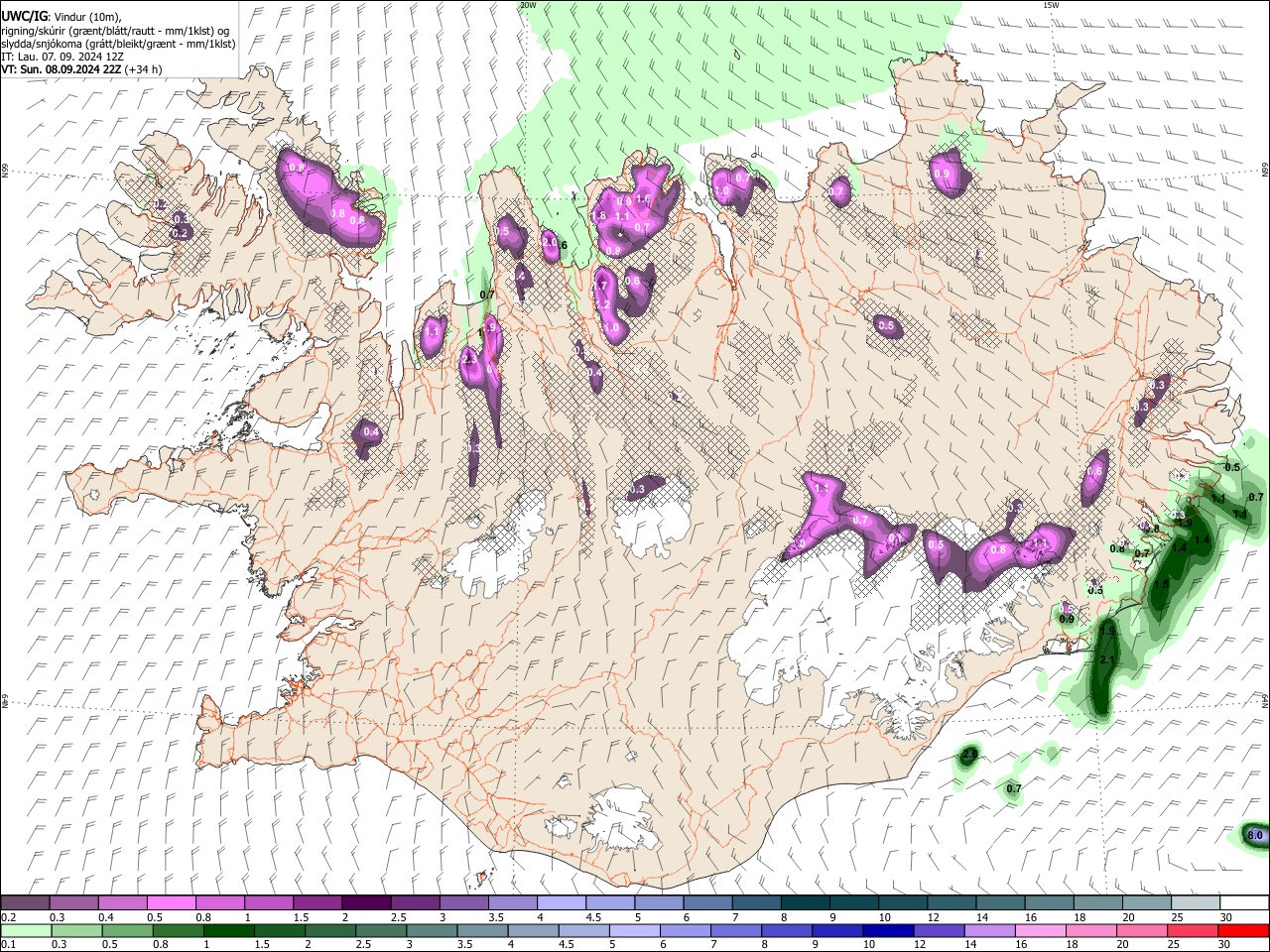Click the 4.5 label in the snow legend row
Viewport: 1270px width, 952px height.
pos(593,917)
